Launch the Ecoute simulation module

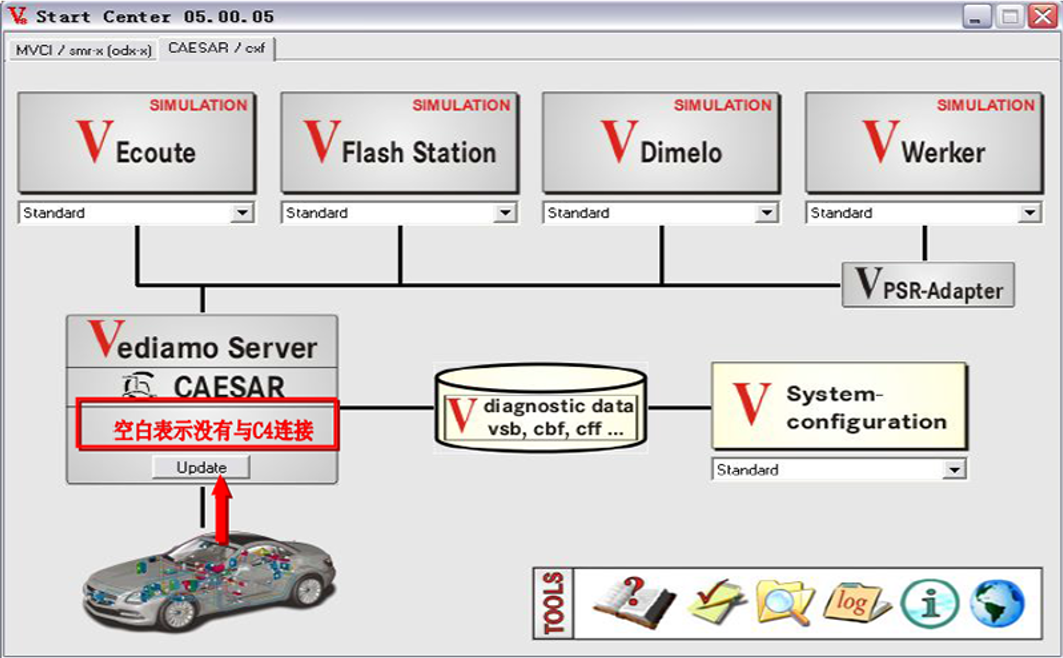click(x=137, y=143)
